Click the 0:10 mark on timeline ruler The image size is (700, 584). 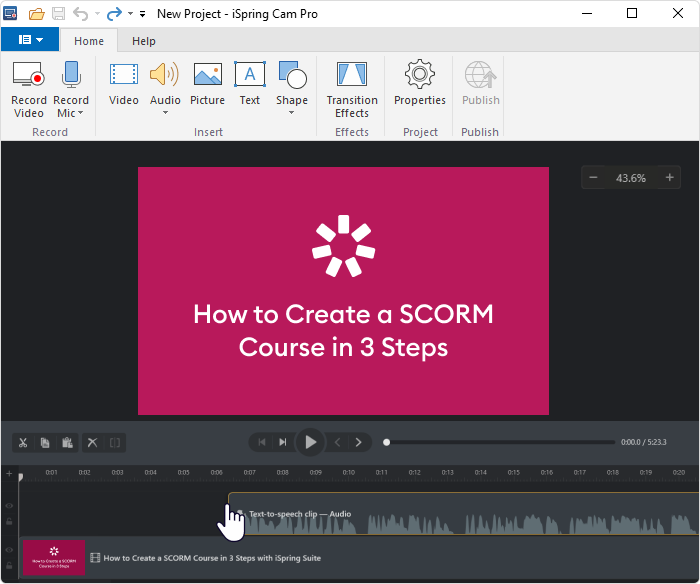point(349,472)
